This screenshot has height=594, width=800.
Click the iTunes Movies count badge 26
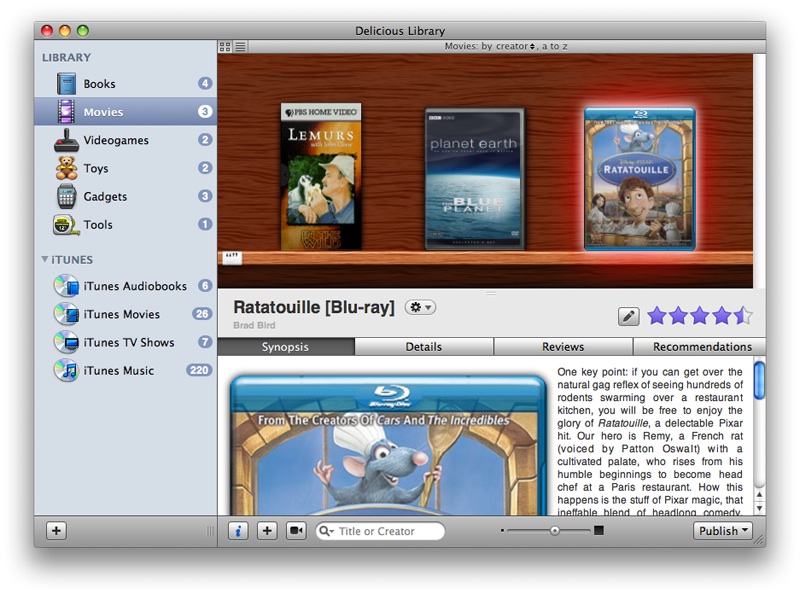(x=202, y=314)
